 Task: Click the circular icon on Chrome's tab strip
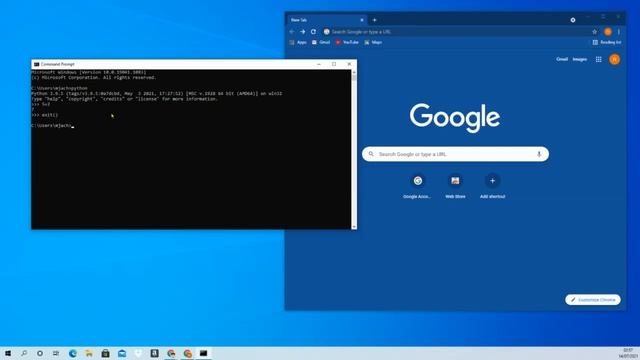573,20
